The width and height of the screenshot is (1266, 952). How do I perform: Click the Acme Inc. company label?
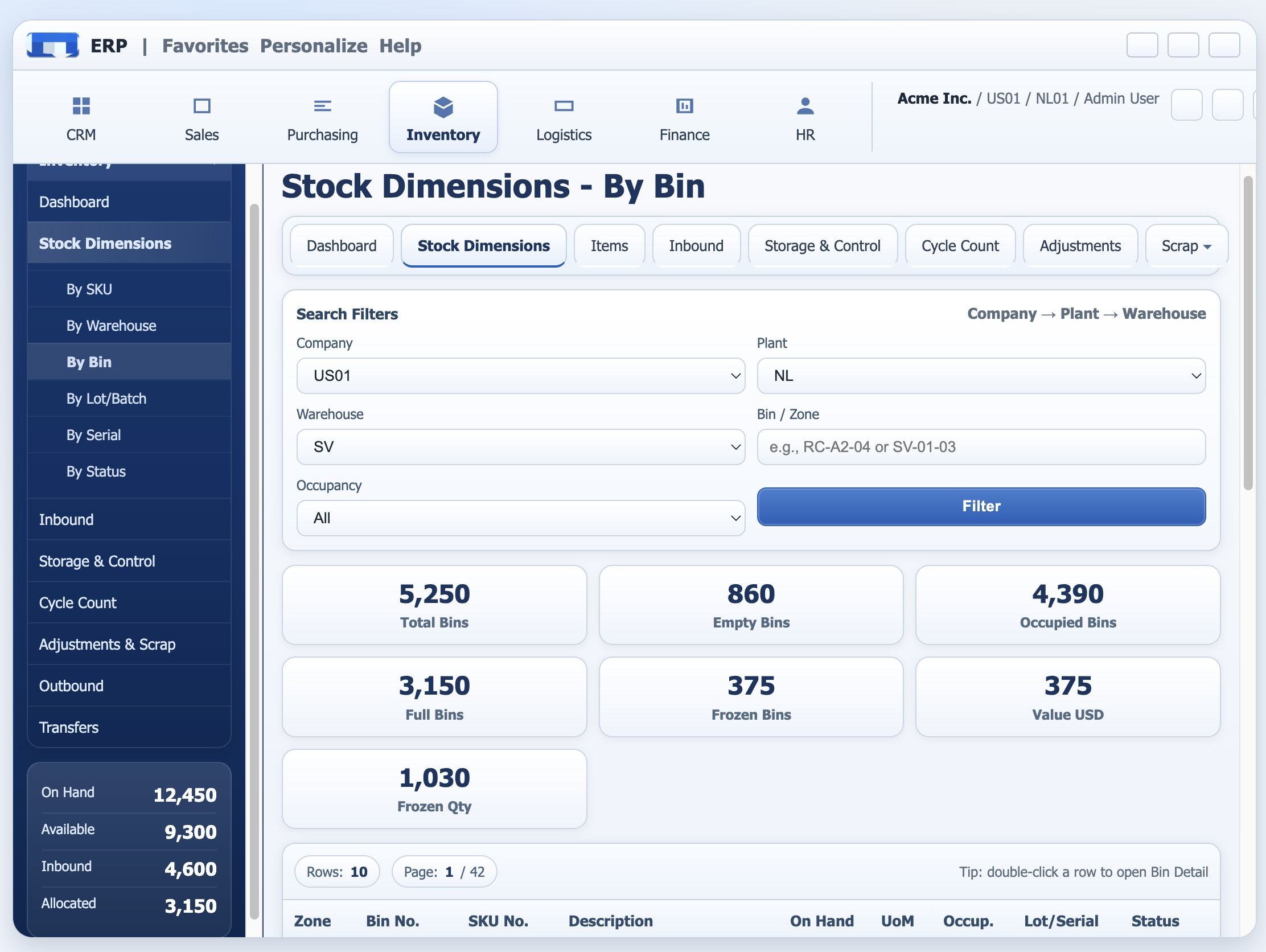click(x=934, y=99)
